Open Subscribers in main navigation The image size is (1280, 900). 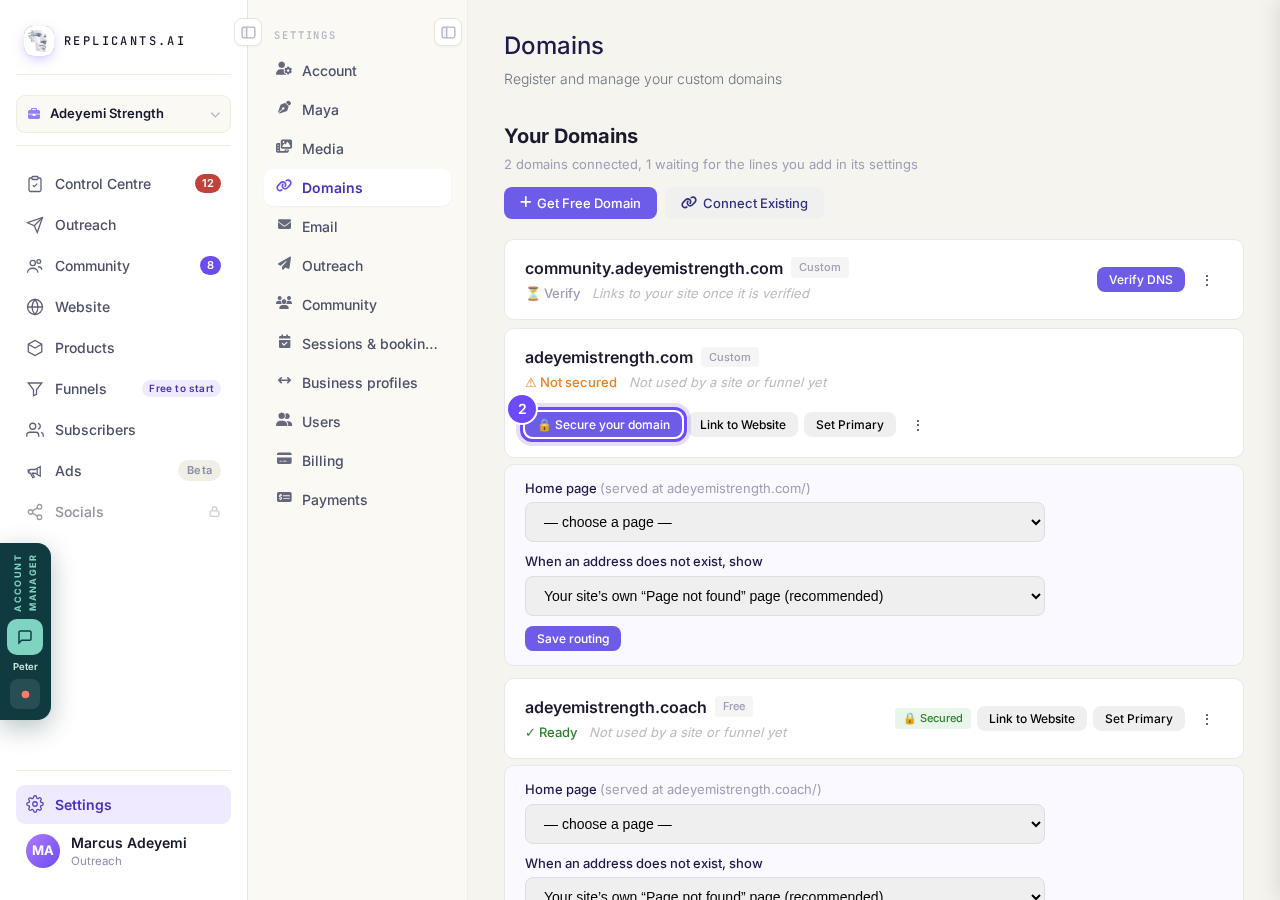tap(123, 430)
